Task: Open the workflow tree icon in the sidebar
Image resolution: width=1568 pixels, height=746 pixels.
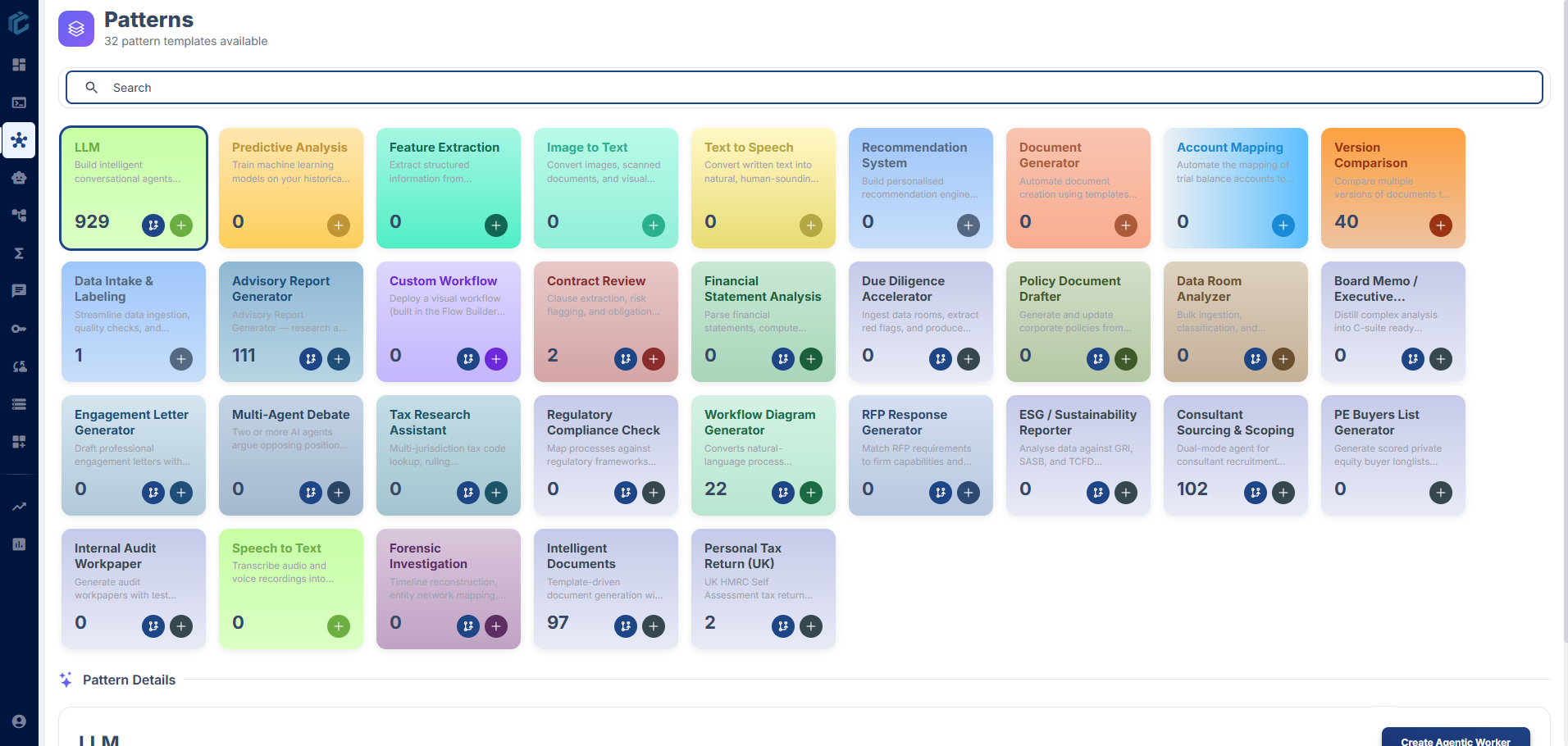Action: 19,216
